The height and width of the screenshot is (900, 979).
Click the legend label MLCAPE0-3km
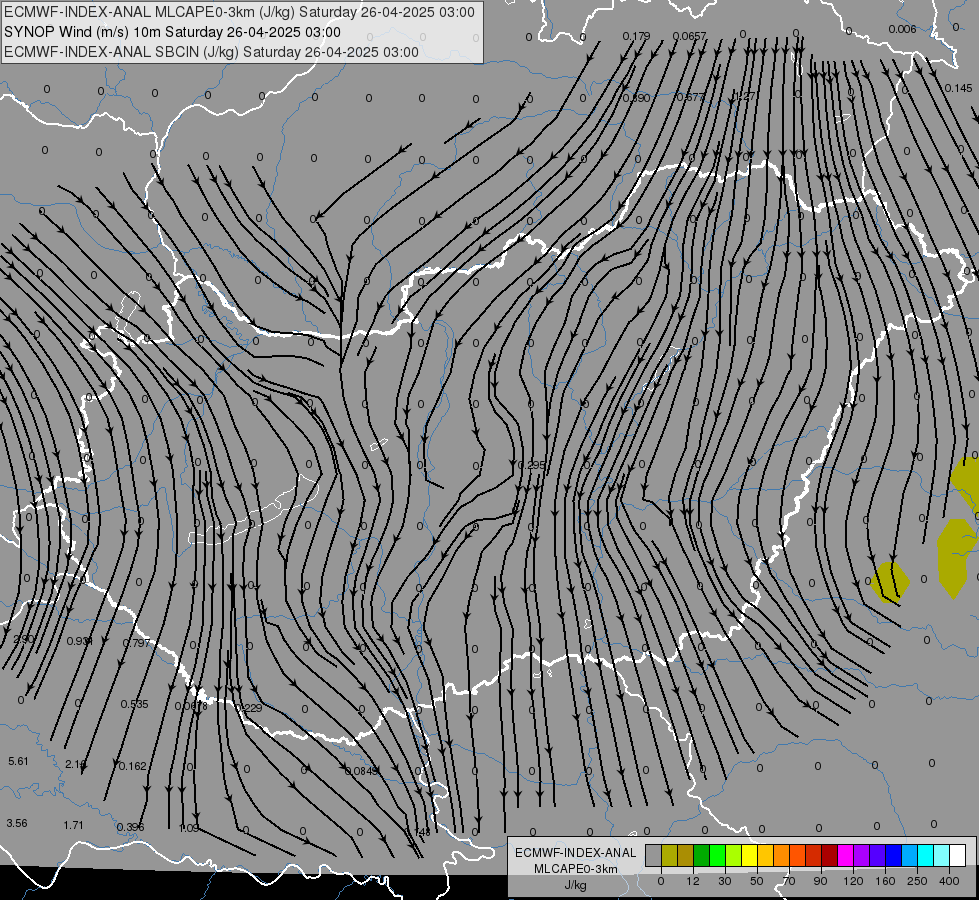(x=576, y=868)
